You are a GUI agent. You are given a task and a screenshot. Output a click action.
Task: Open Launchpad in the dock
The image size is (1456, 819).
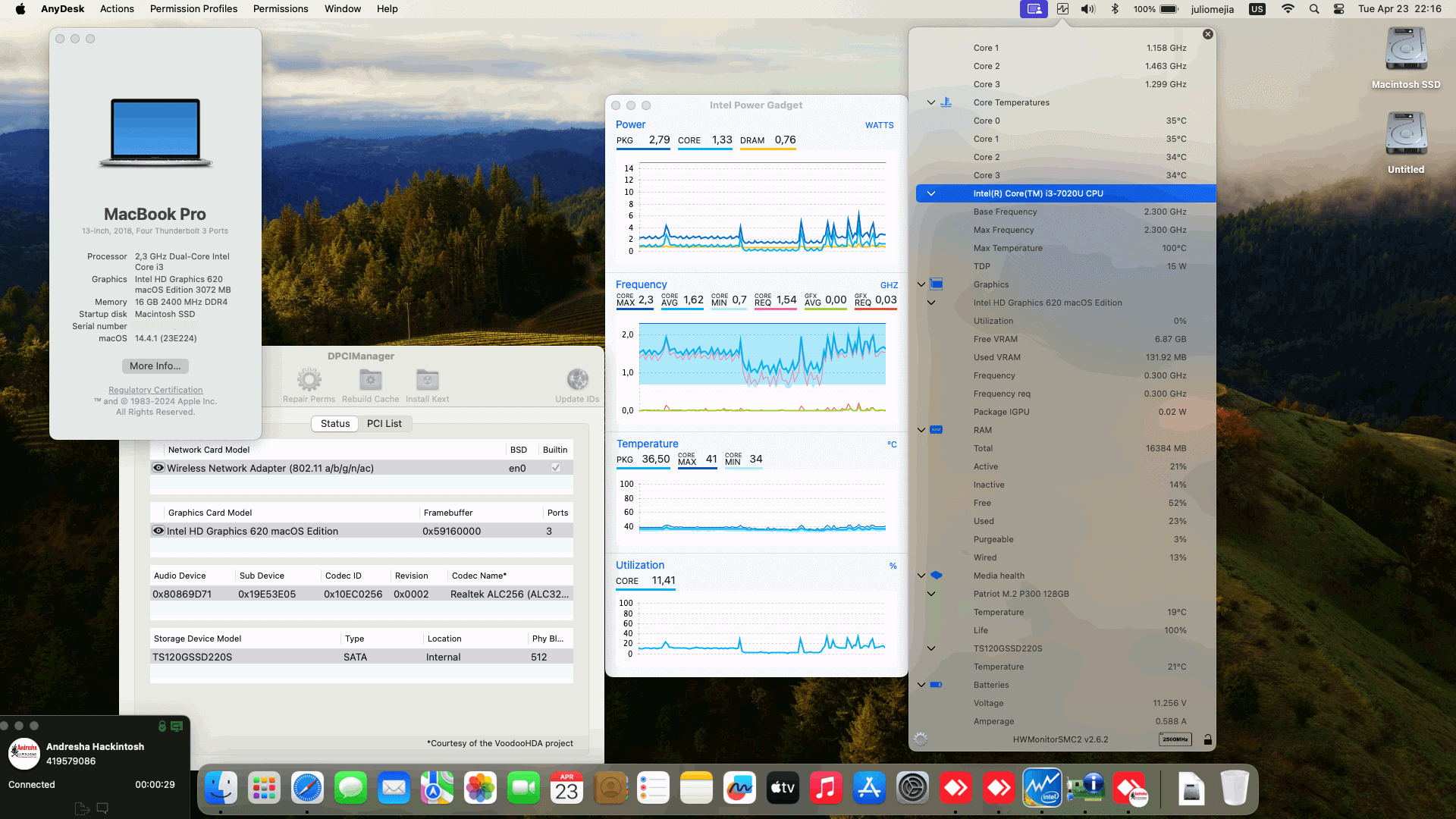pyautogui.click(x=265, y=789)
